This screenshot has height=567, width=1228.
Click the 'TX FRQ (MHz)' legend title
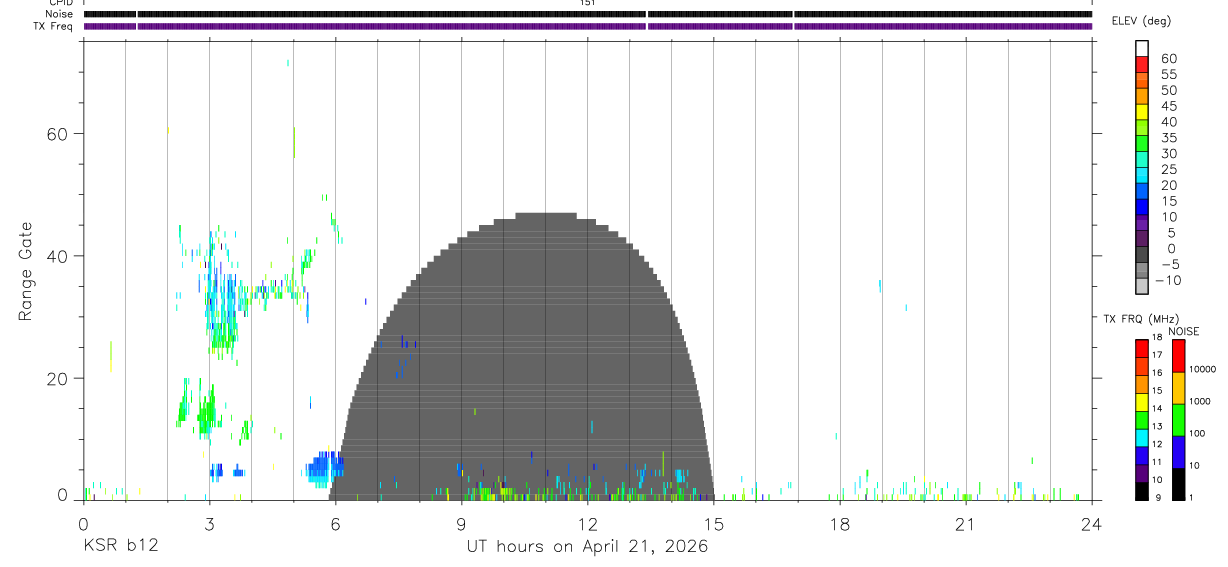pyautogui.click(x=1141, y=319)
